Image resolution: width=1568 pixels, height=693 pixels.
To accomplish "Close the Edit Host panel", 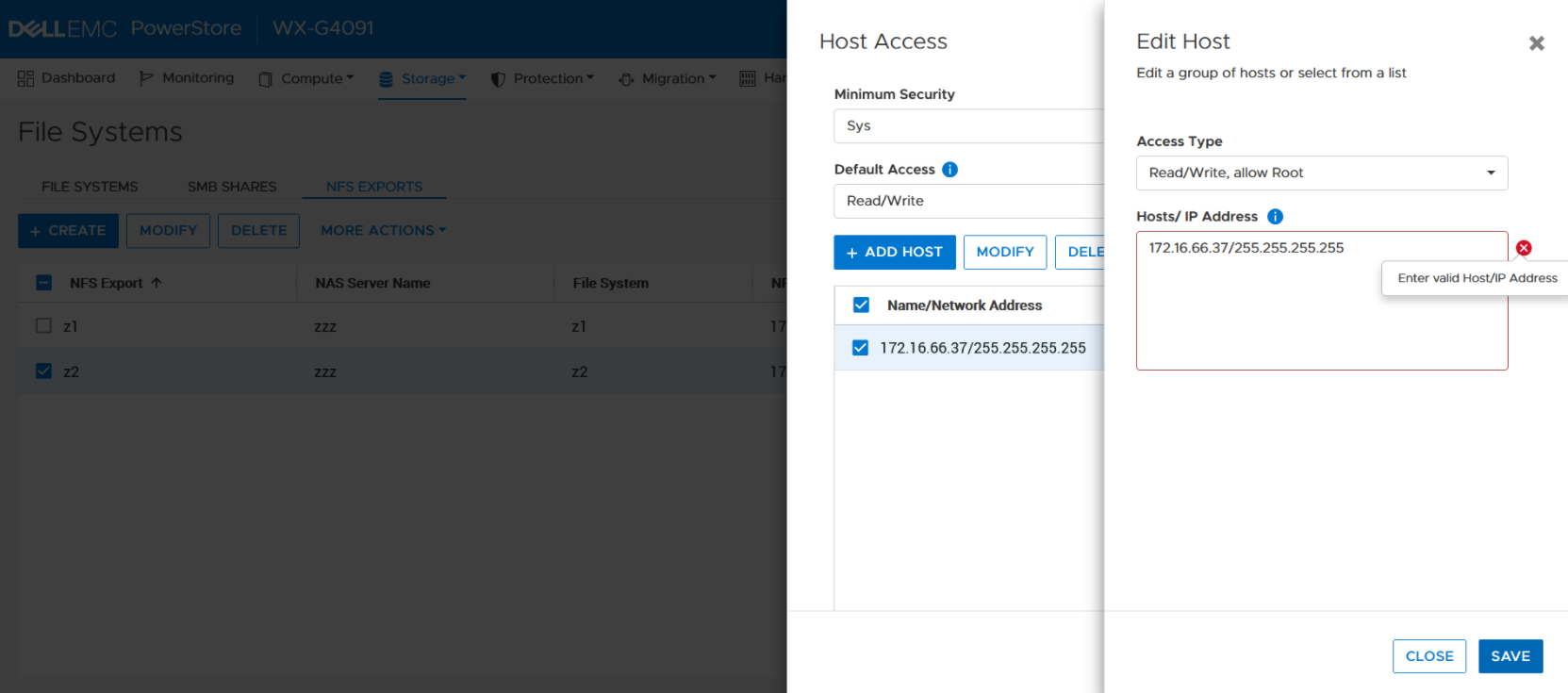I will coord(1536,43).
